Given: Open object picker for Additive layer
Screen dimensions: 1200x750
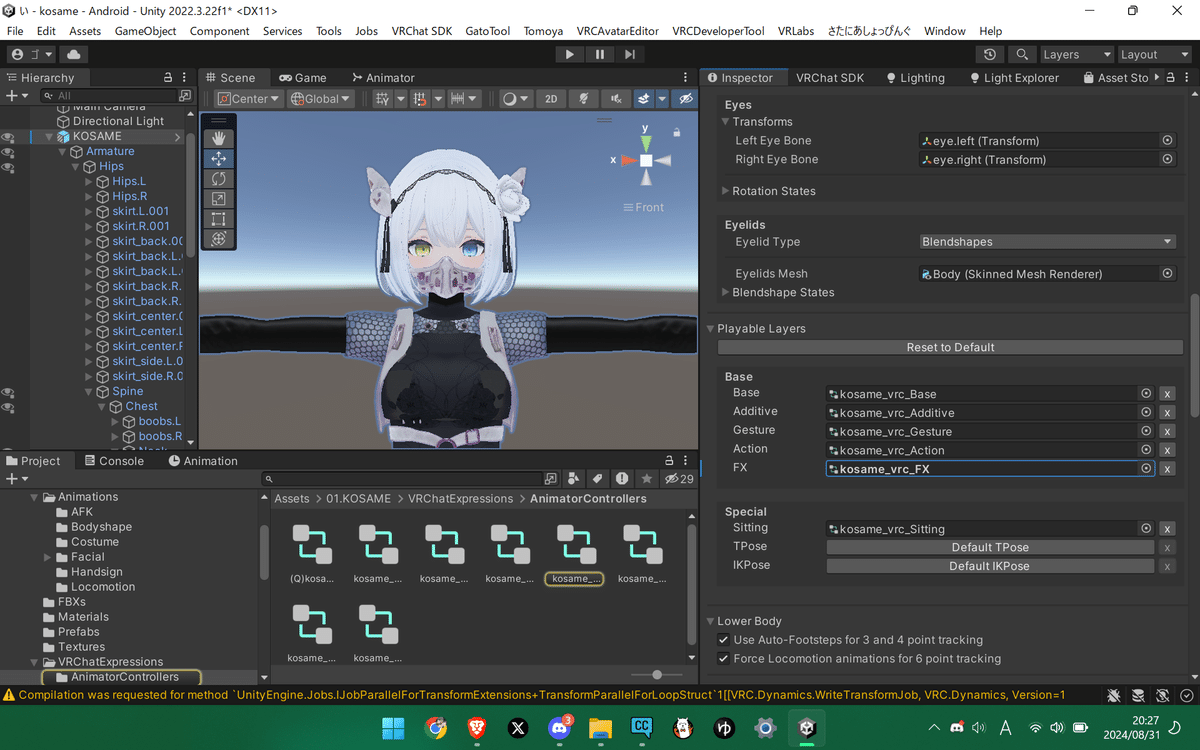Looking at the screenshot, I should [x=1146, y=413].
